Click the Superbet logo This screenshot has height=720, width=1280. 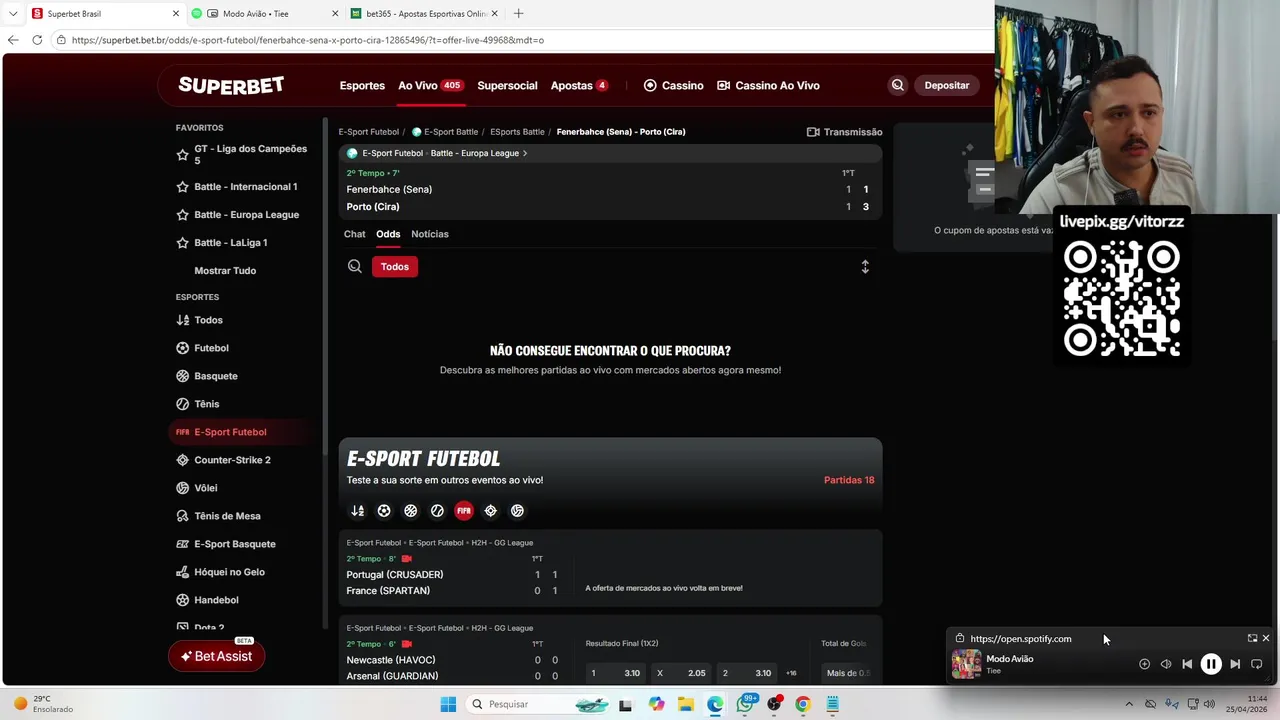231,85
